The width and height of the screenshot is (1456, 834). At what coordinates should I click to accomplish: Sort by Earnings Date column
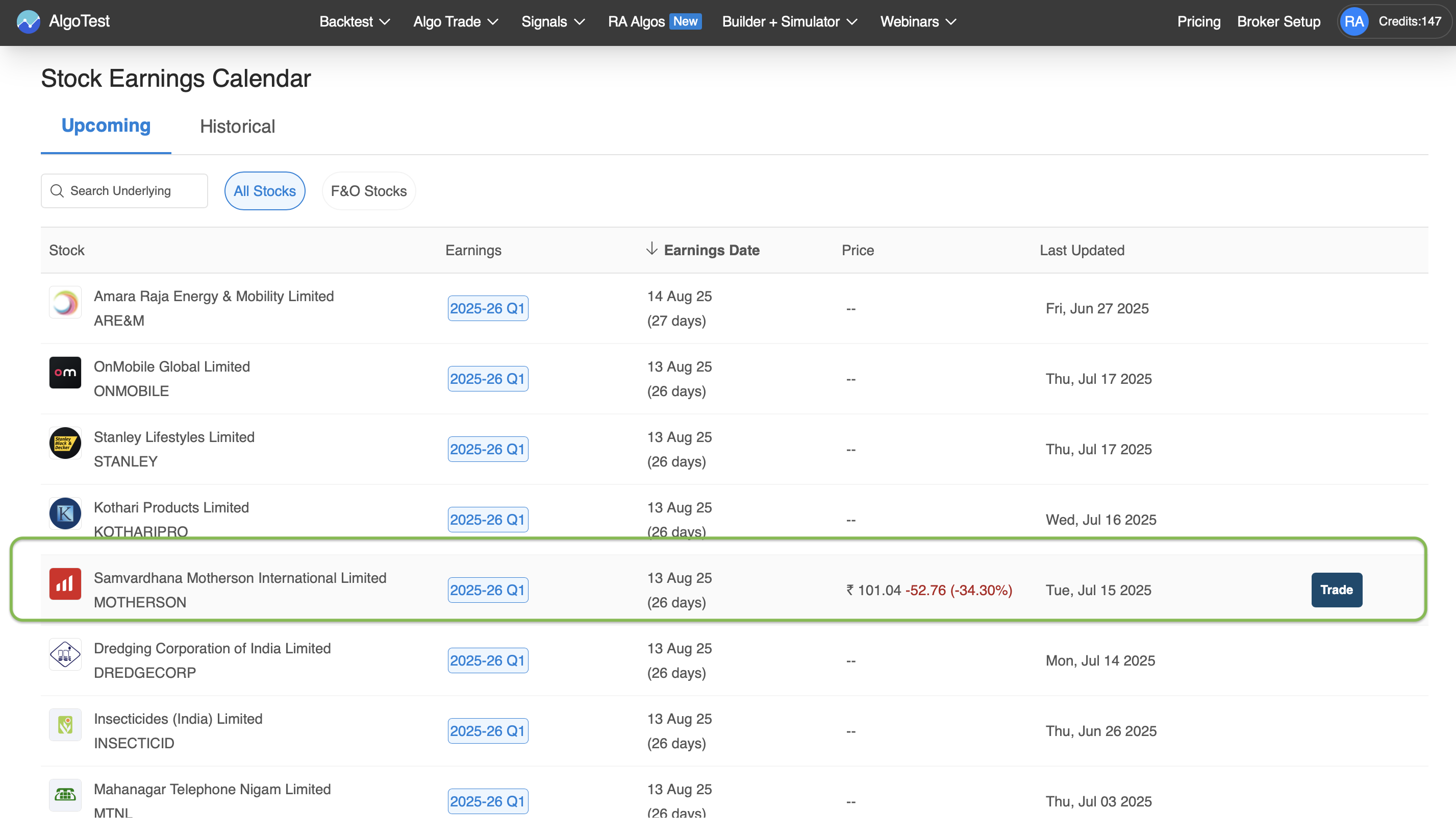[711, 250]
